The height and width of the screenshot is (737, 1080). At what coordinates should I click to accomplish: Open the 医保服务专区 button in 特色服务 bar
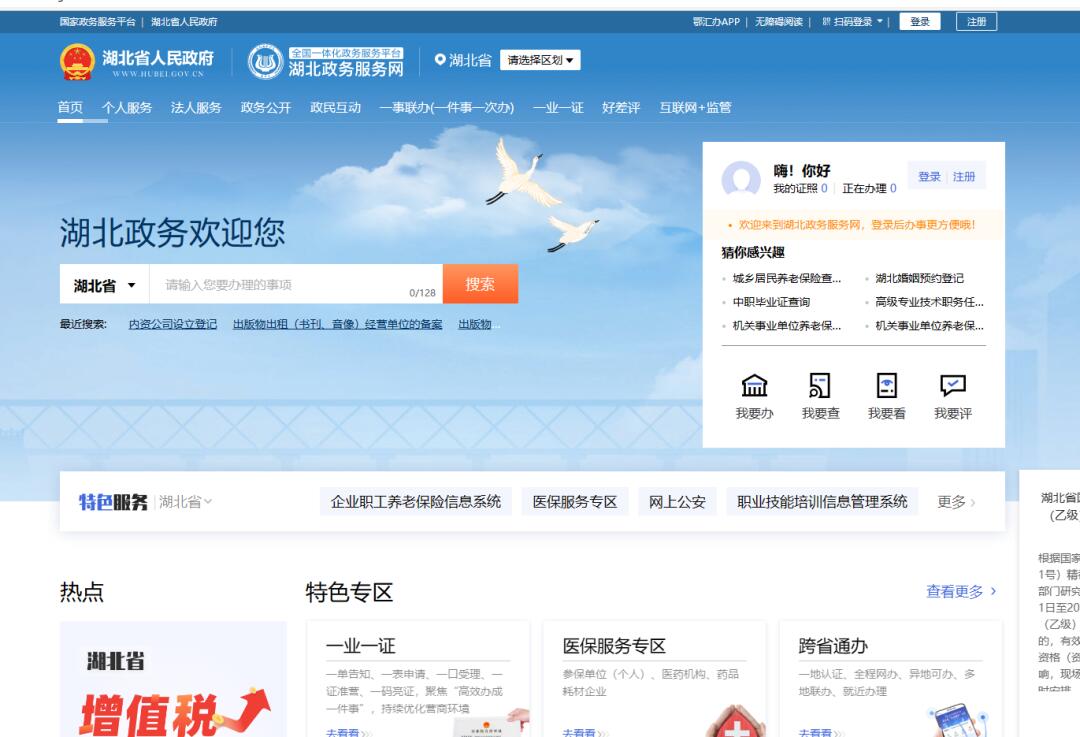(x=574, y=501)
